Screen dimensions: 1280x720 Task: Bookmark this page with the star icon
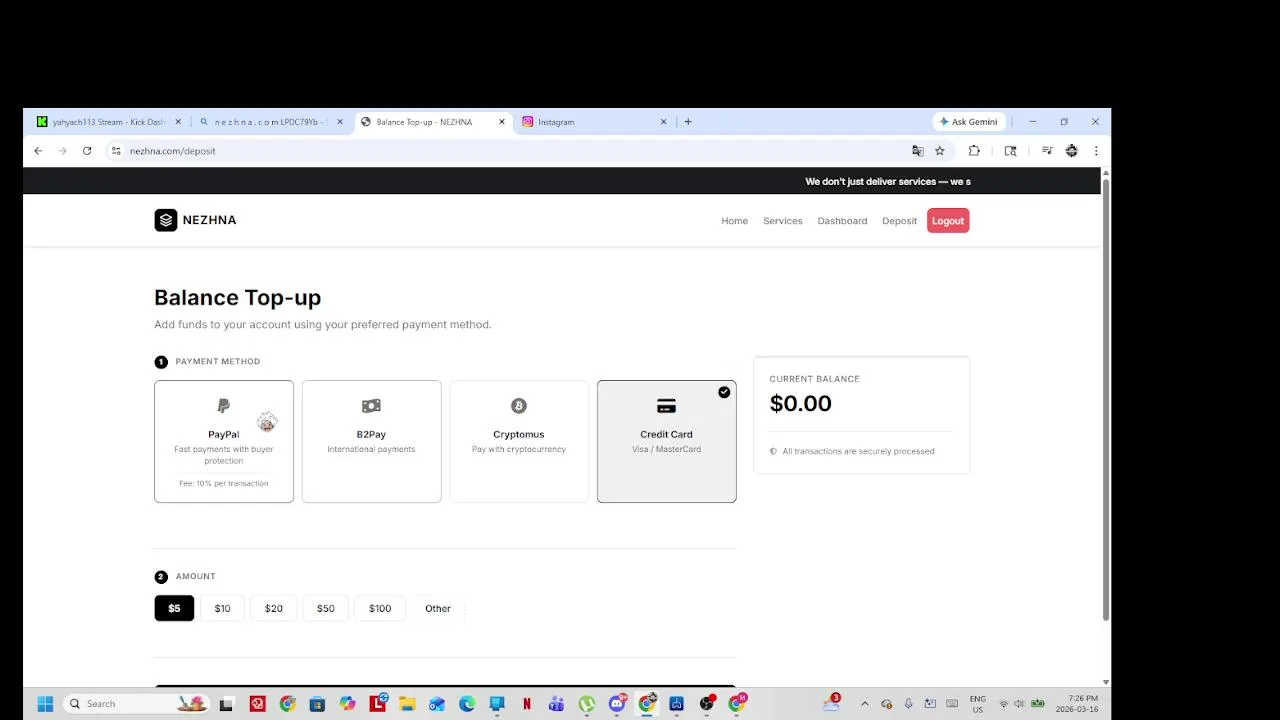(x=940, y=151)
